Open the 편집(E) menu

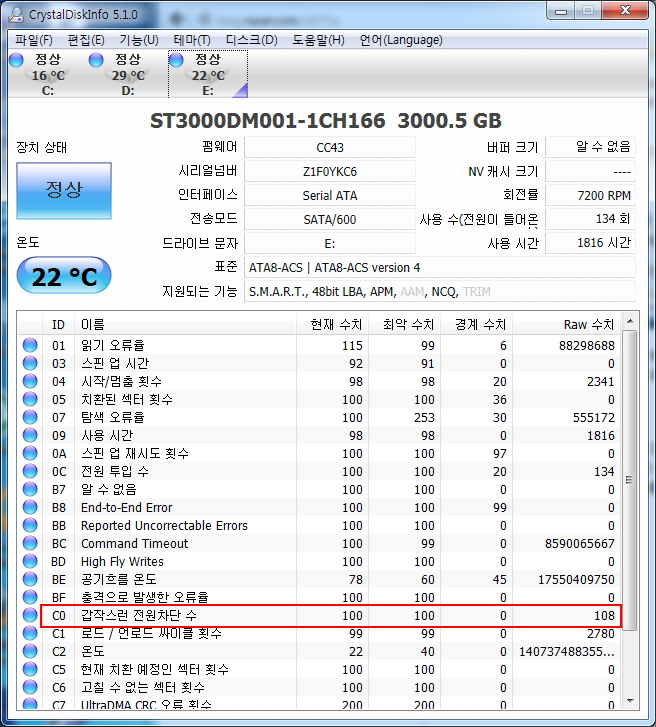pos(86,40)
